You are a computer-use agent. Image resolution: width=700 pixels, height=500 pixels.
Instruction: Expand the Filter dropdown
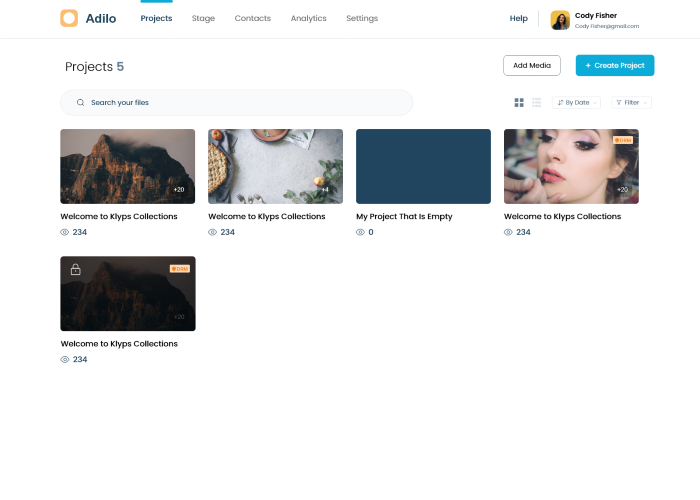pos(631,102)
